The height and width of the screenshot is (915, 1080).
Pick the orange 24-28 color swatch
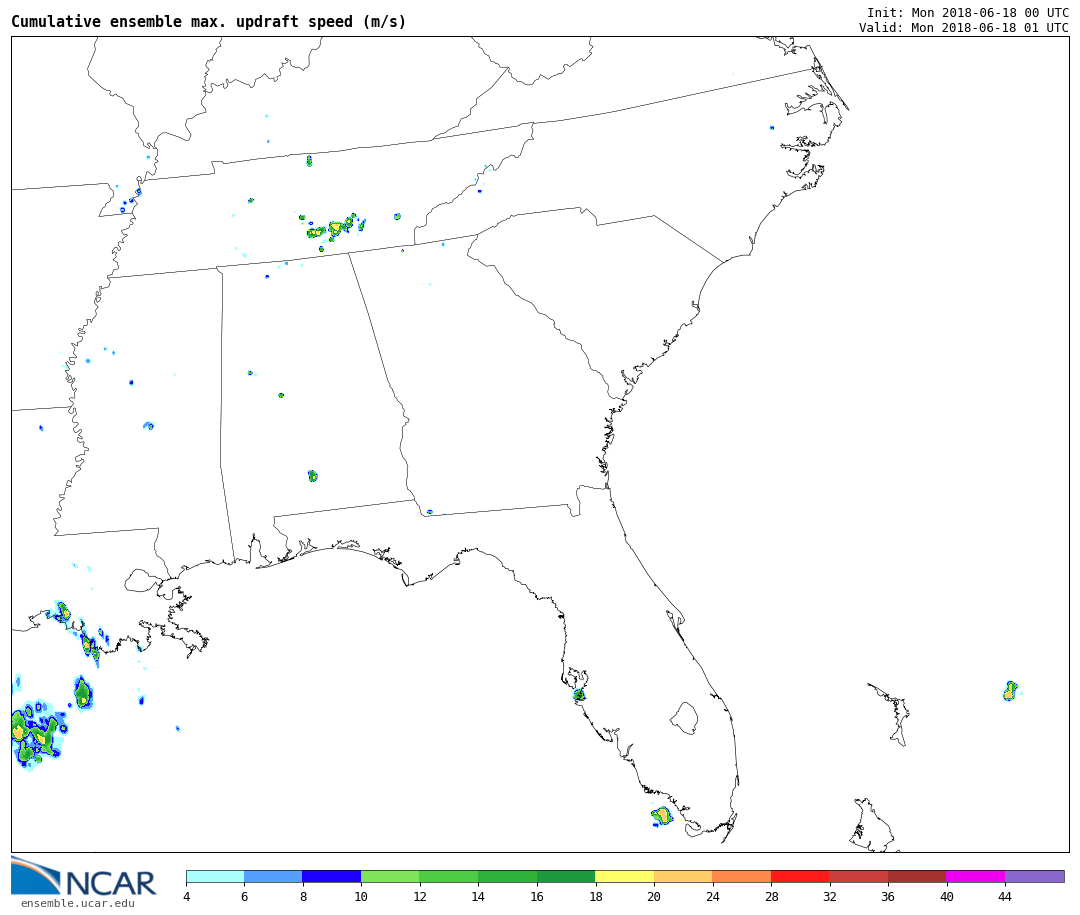click(x=742, y=876)
